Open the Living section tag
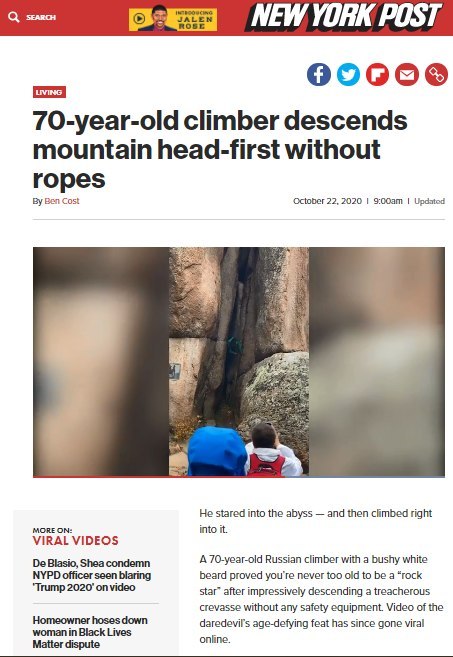453x657 pixels. coord(49,92)
